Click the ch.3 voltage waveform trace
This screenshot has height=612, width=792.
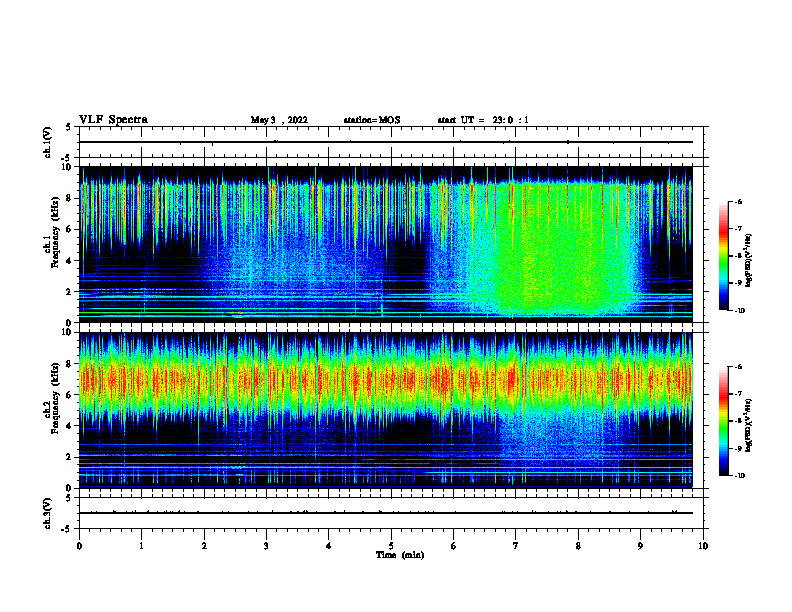pyautogui.click(x=386, y=513)
